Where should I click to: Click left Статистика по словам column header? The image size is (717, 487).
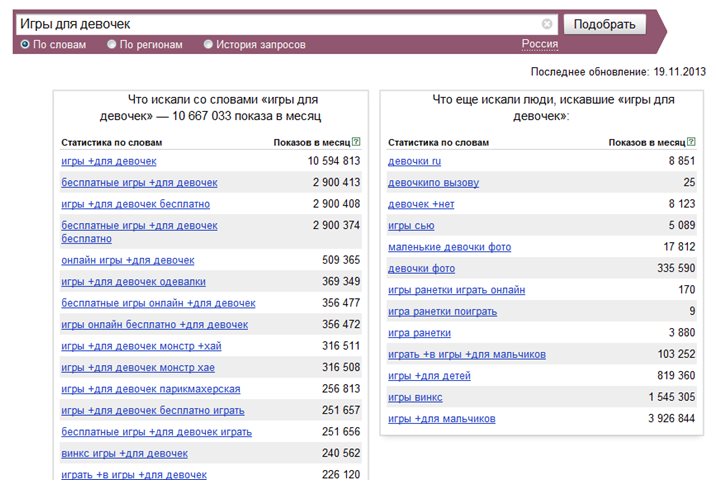point(112,143)
